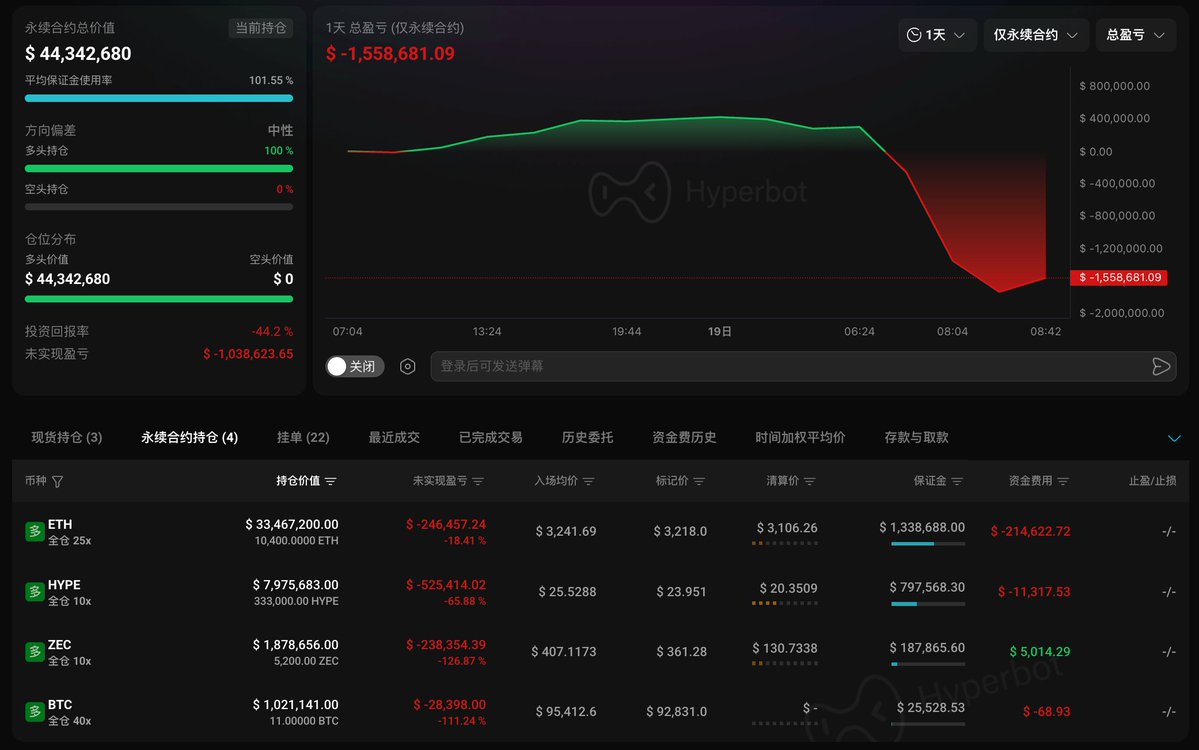Click ETH position value $ 33,467,200.00
Viewport: 1199px width, 750px height.
(x=291, y=524)
